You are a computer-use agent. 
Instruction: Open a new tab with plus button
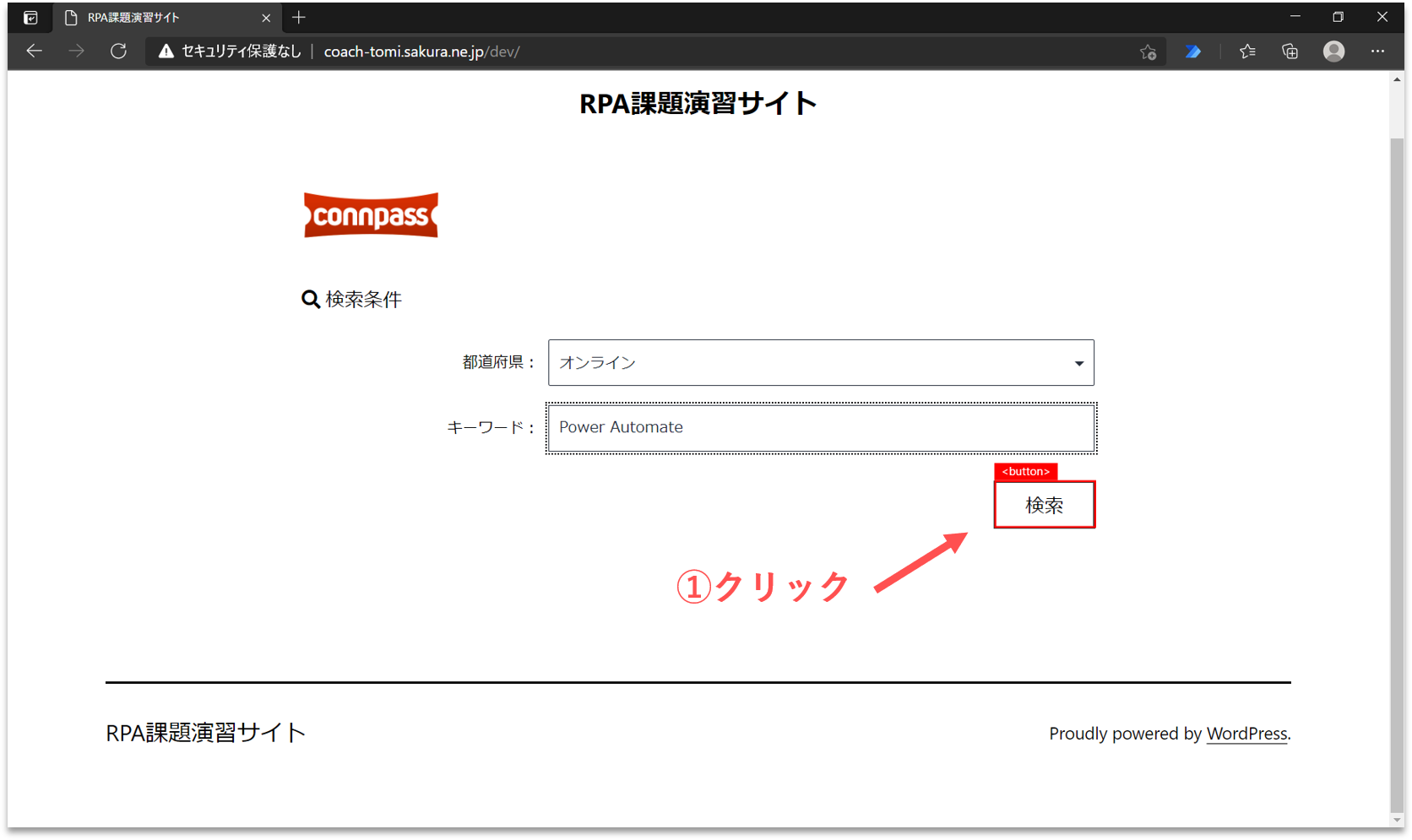tap(299, 18)
